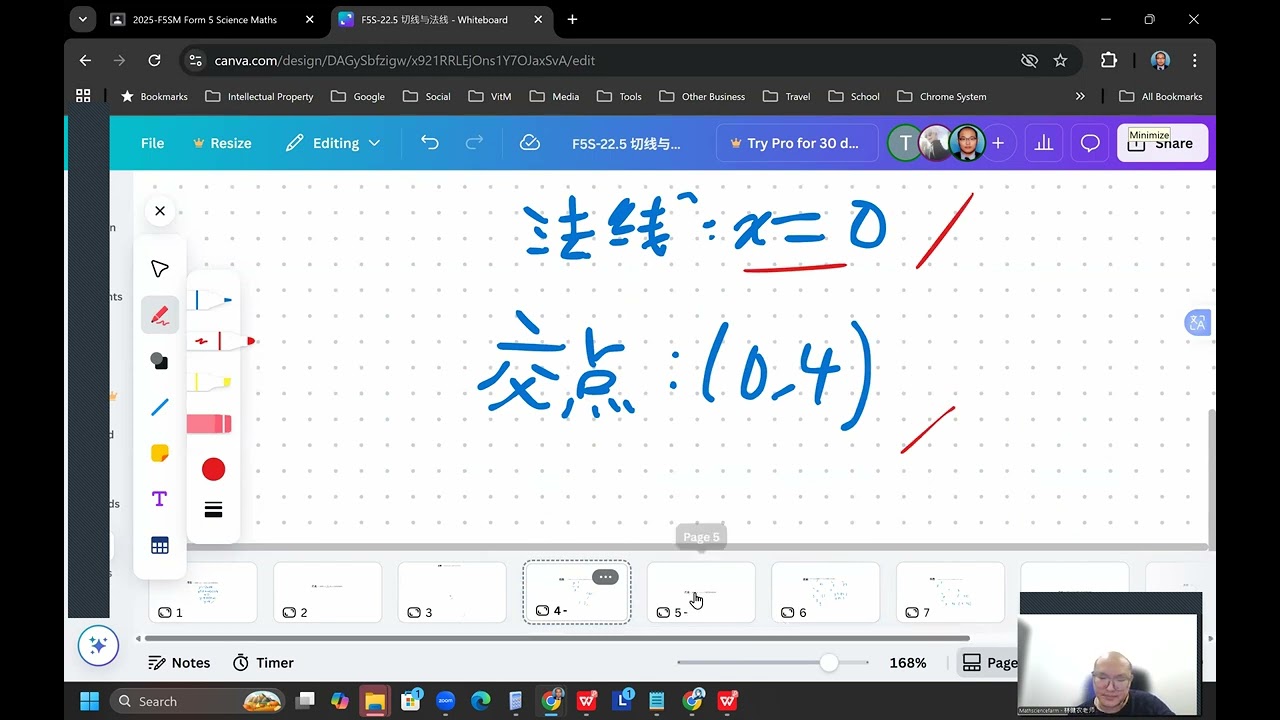Open Chrome extensions puzzle icon
Image resolution: width=1280 pixels, height=720 pixels.
point(1108,60)
